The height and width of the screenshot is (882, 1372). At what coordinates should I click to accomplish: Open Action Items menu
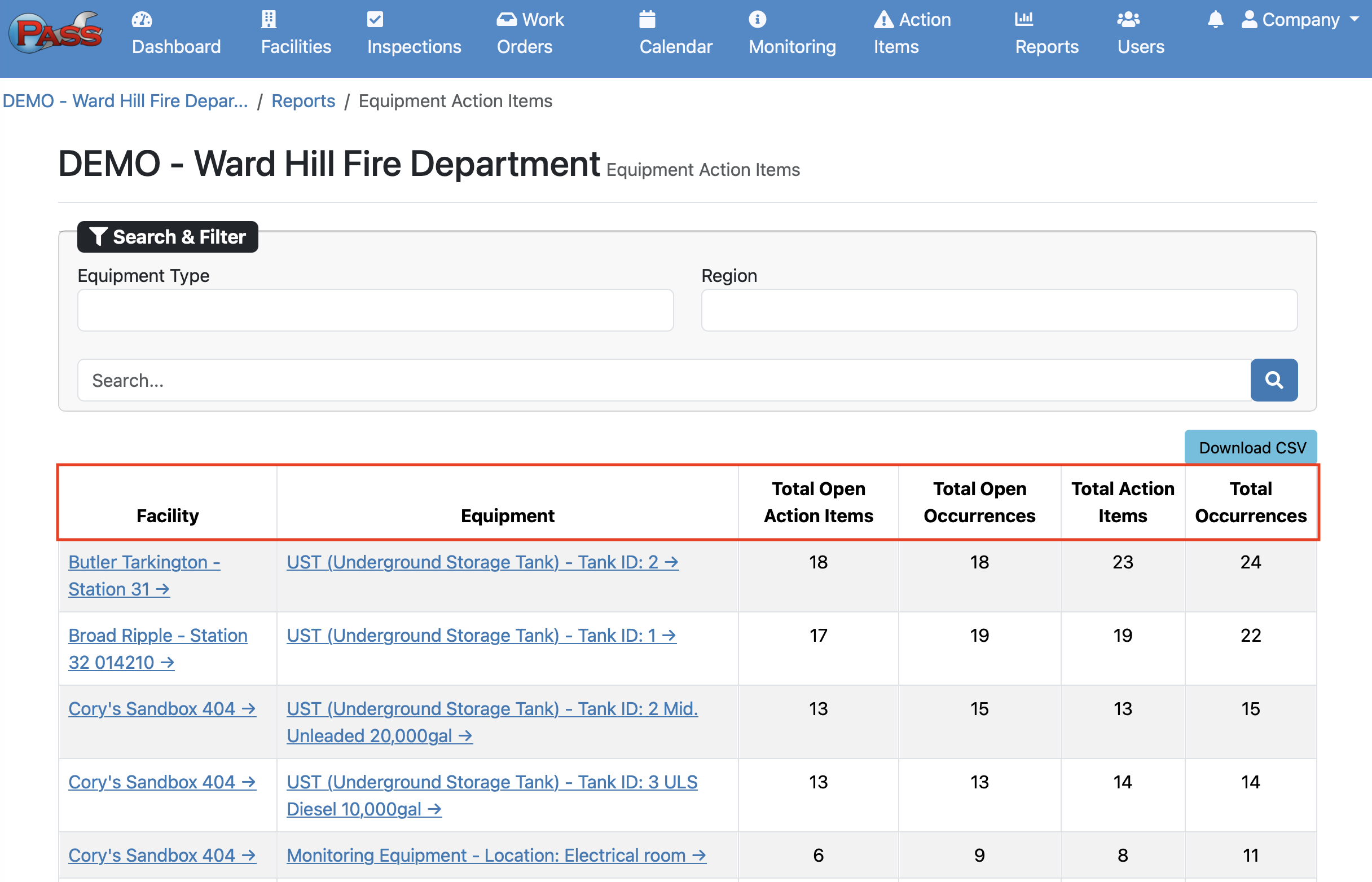(x=912, y=33)
